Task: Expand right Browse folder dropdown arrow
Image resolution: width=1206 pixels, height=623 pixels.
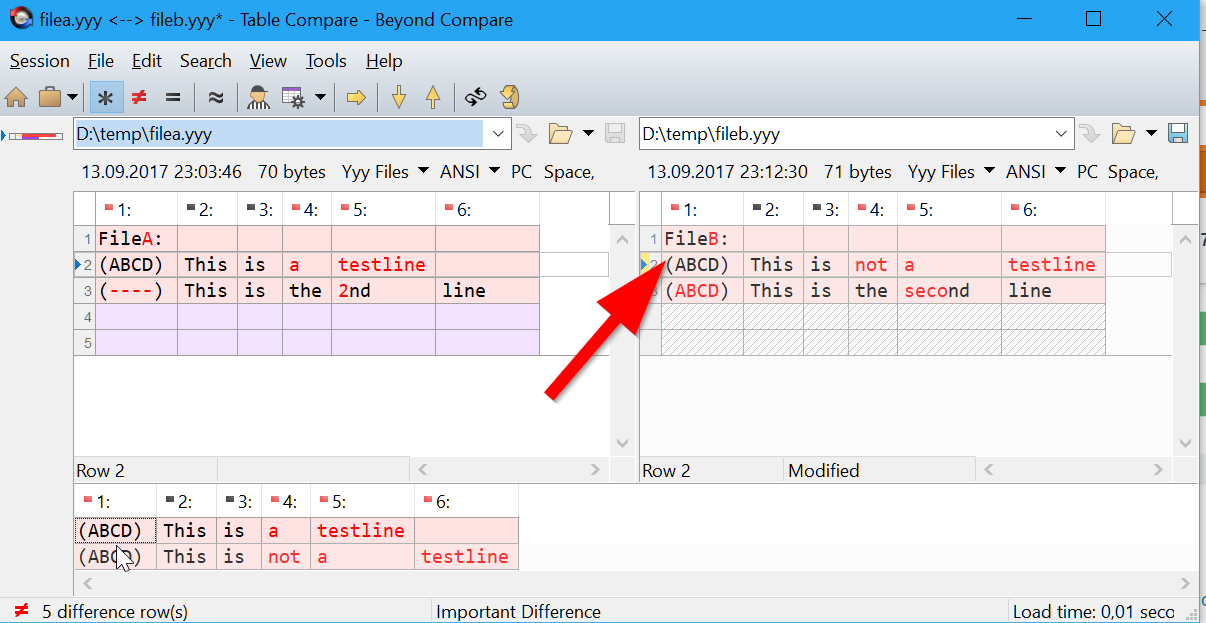Action: pyautogui.click(x=1152, y=134)
